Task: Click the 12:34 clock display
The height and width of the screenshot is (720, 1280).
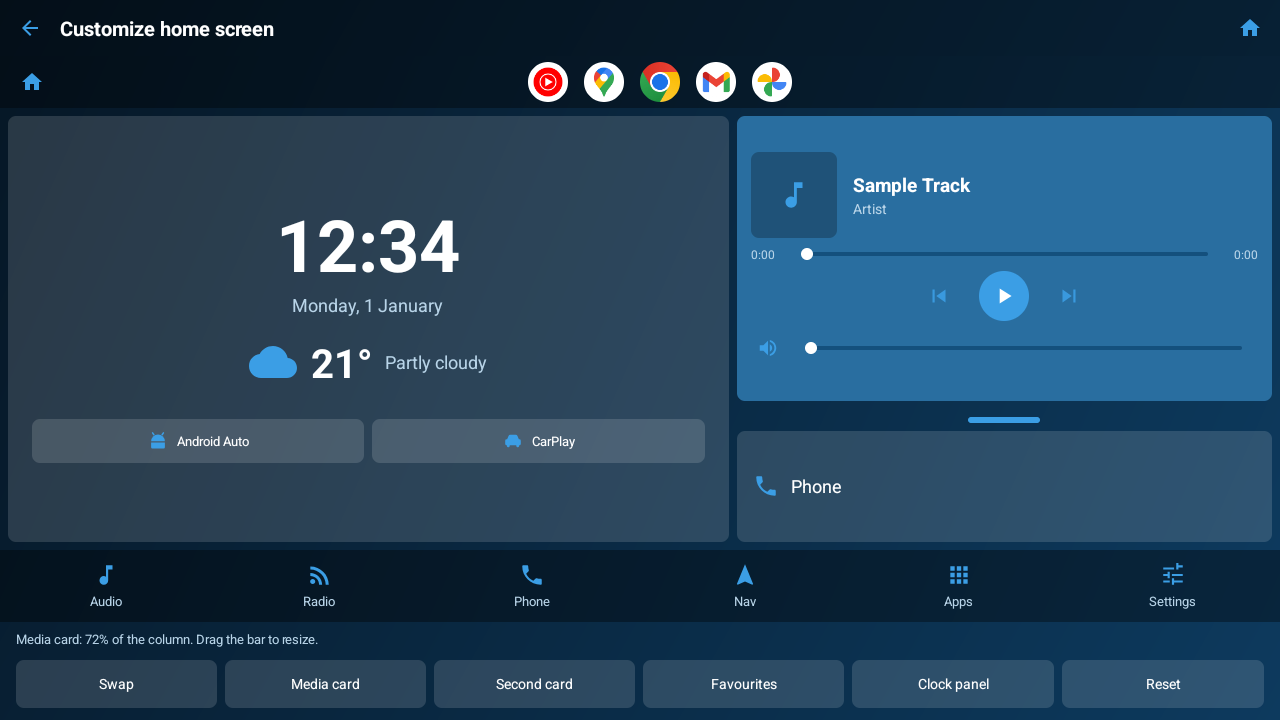Action: (x=368, y=247)
